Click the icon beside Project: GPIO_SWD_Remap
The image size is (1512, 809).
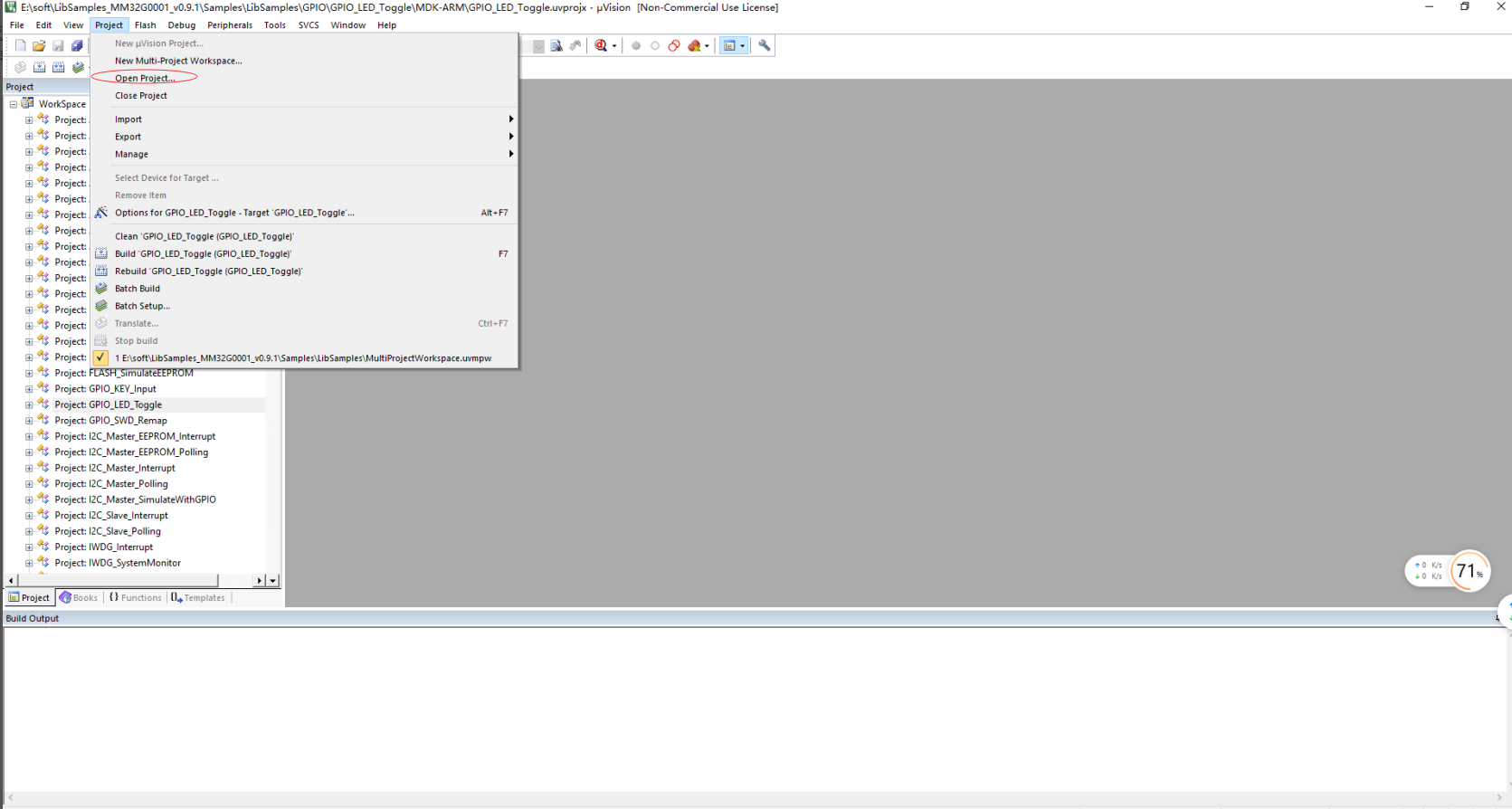point(43,420)
